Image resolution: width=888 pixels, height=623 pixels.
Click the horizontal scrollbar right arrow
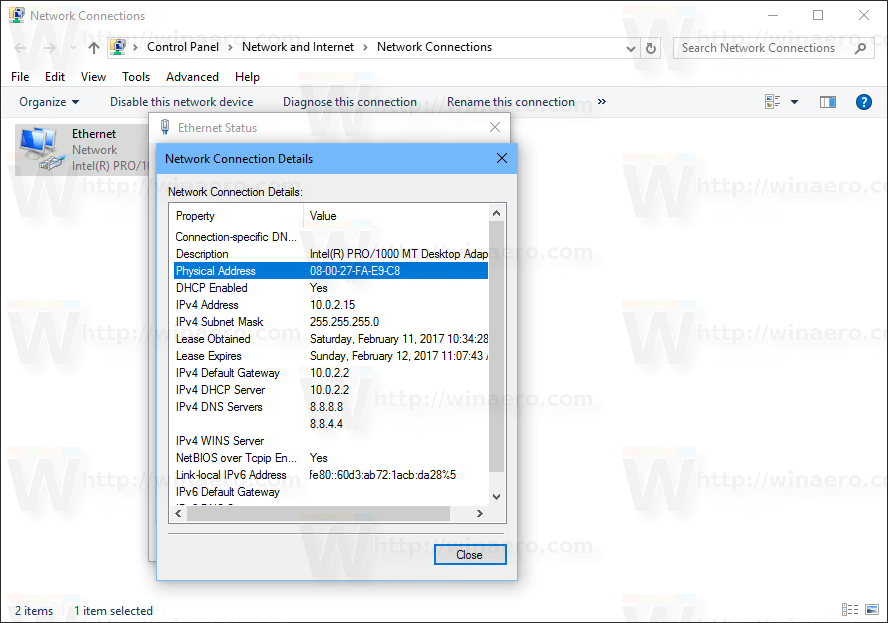coord(480,513)
